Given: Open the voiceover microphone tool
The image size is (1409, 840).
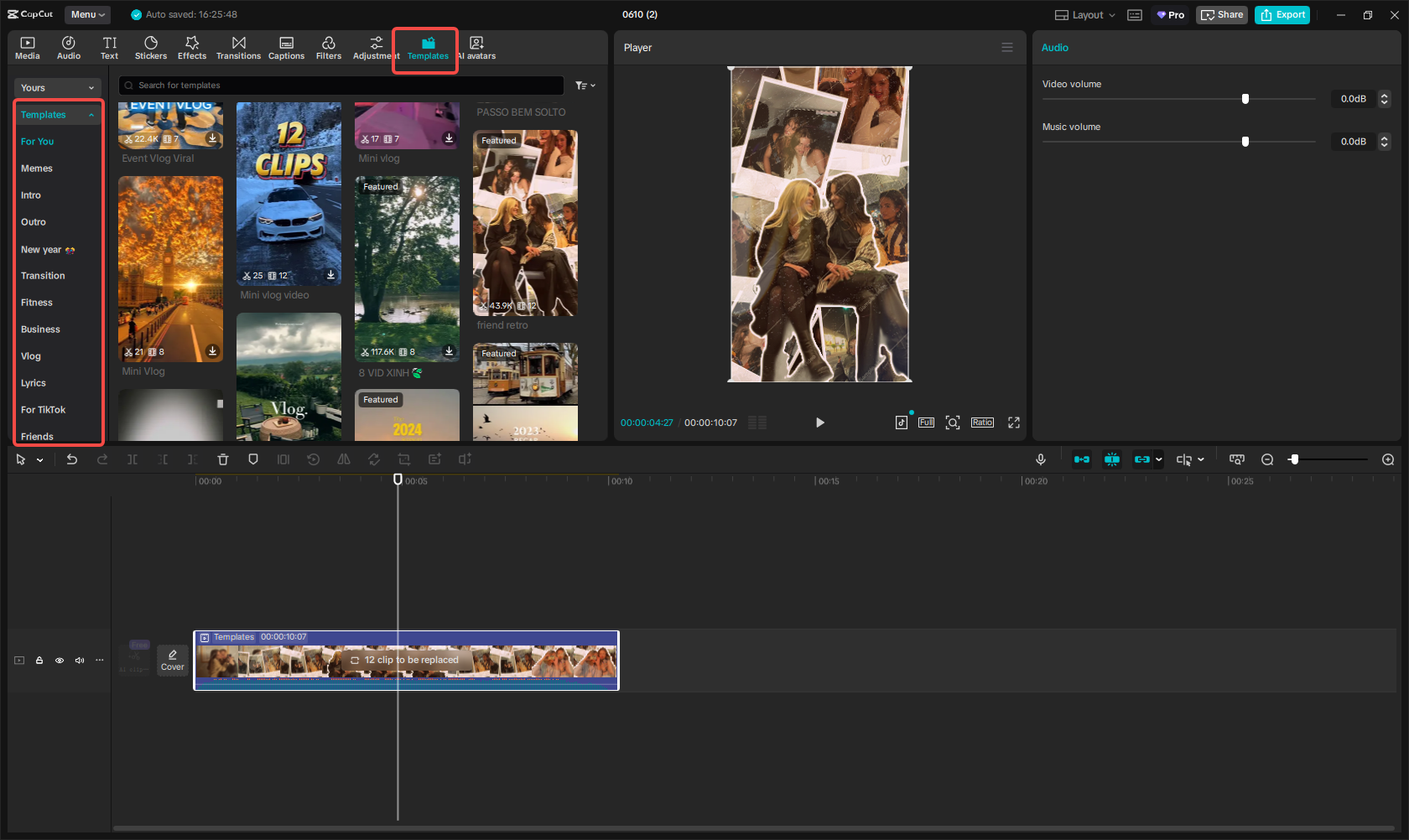Looking at the screenshot, I should (1040, 459).
